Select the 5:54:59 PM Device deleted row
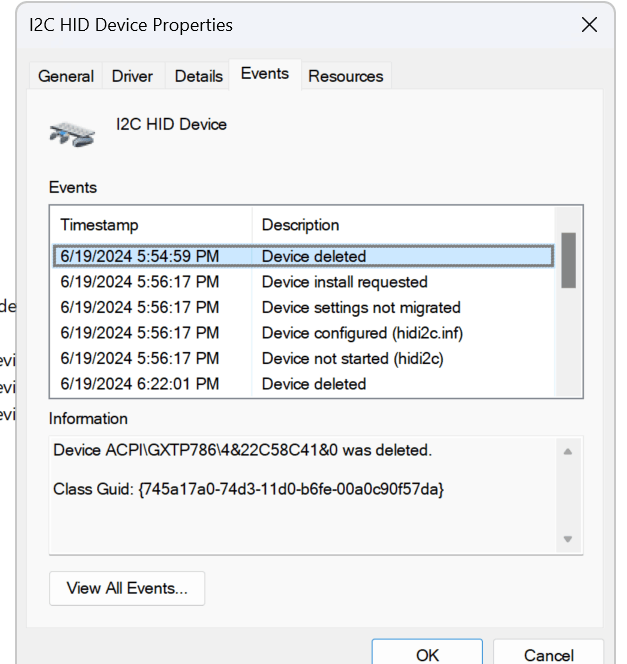627x664 pixels. 303,256
